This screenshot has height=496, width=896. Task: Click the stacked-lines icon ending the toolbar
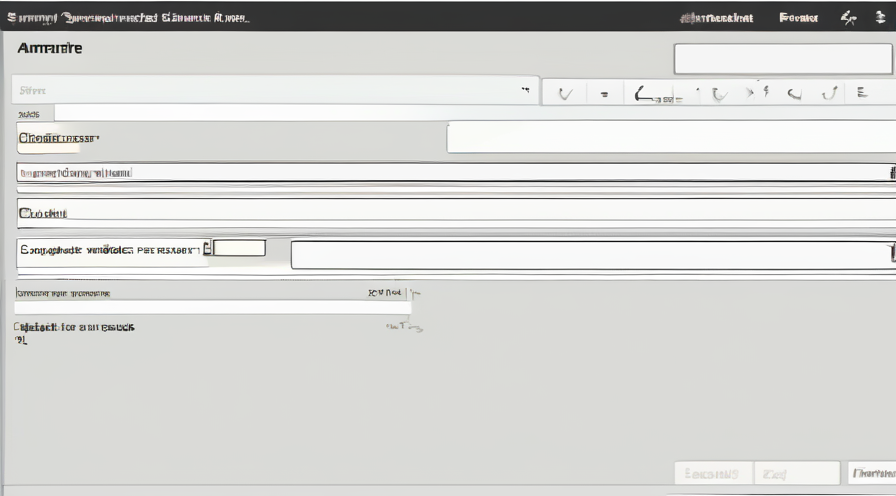[x=860, y=93]
